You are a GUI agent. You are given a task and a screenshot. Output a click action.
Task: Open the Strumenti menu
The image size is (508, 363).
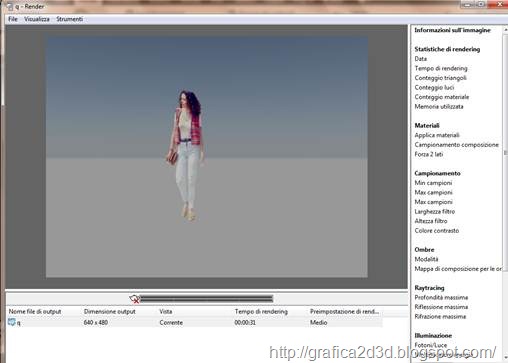coord(69,19)
